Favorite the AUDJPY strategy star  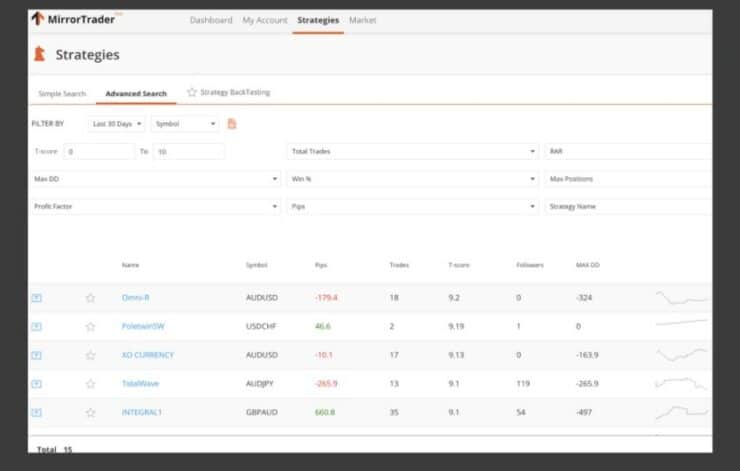coord(90,384)
